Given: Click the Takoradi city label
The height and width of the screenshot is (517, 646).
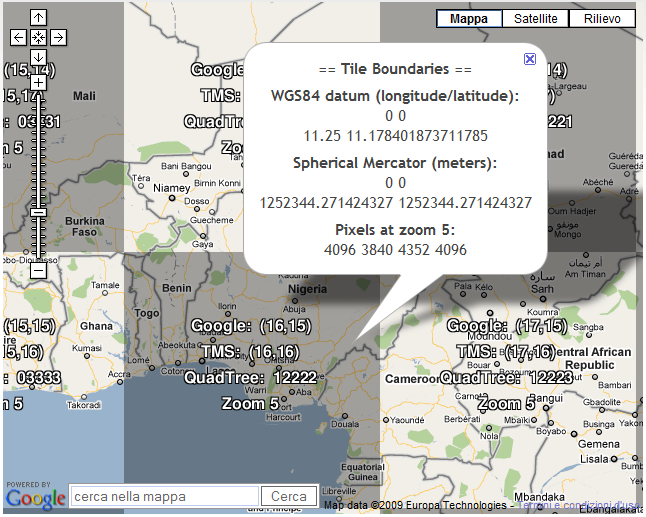Looking at the screenshot, I should [84, 405].
